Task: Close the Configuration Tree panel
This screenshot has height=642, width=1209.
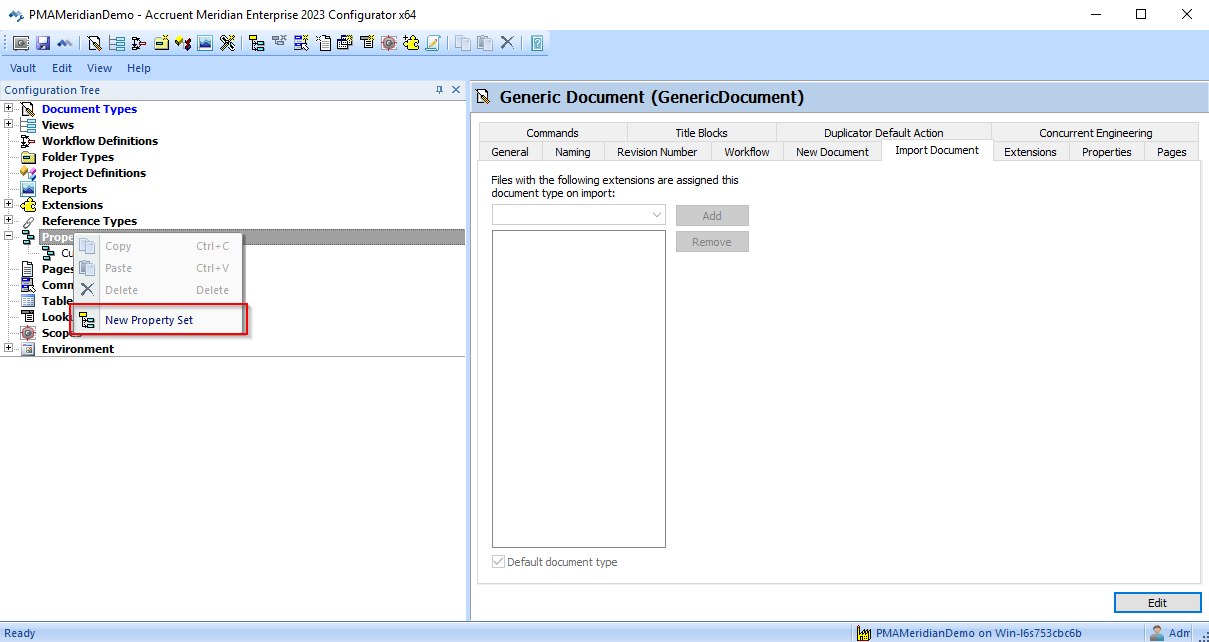Action: tap(456, 90)
